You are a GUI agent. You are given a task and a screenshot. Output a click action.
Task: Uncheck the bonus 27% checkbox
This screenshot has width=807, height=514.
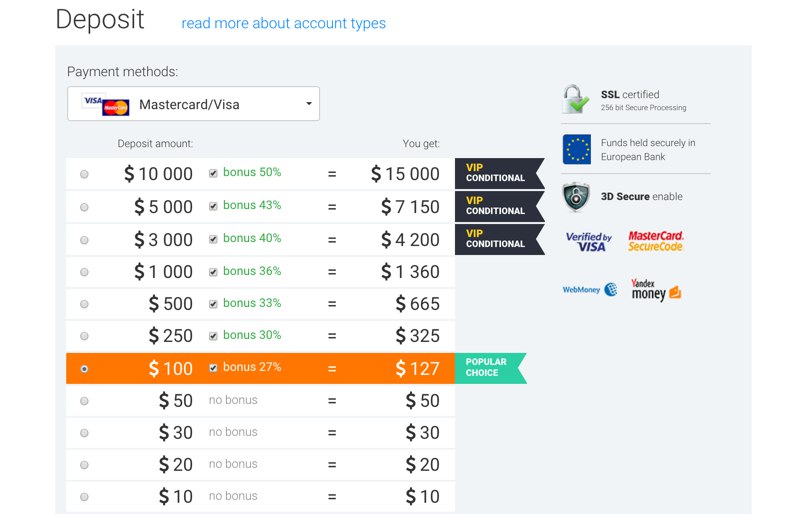213,368
